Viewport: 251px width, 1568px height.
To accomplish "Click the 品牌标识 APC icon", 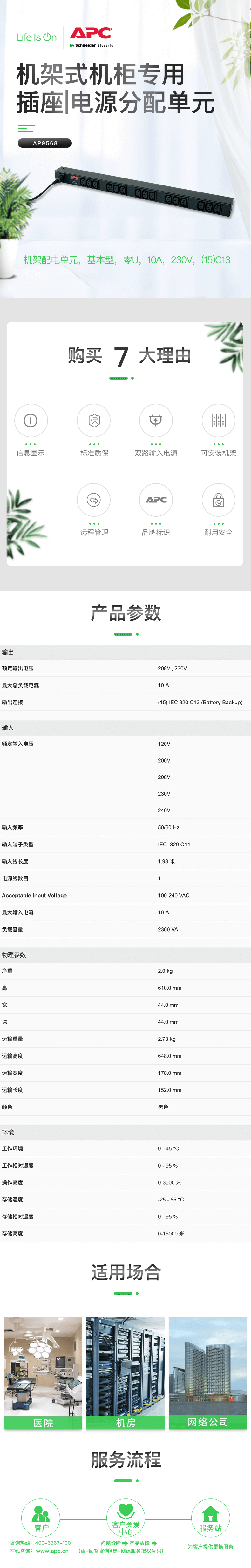I will pos(156,500).
